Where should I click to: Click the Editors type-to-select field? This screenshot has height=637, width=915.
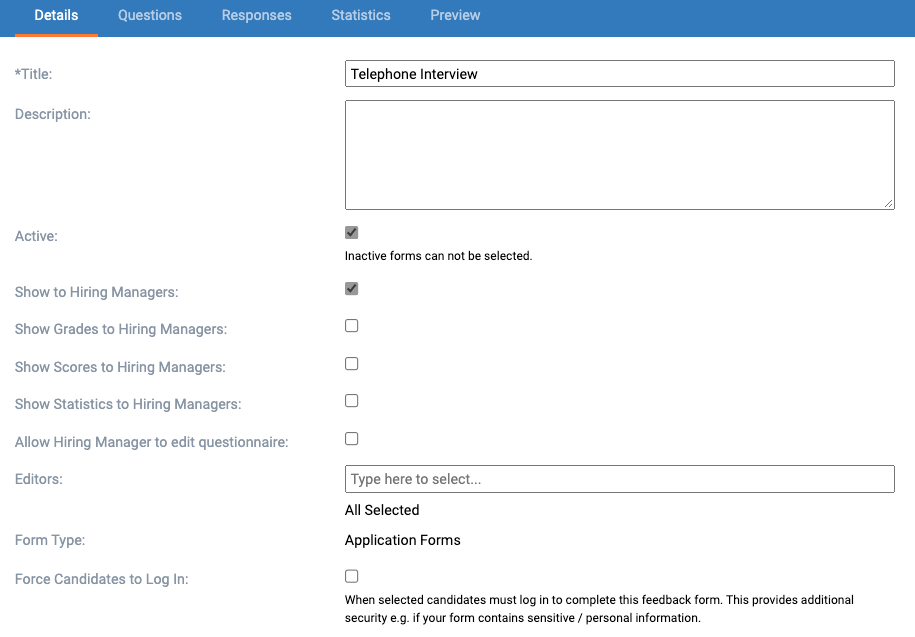click(620, 479)
